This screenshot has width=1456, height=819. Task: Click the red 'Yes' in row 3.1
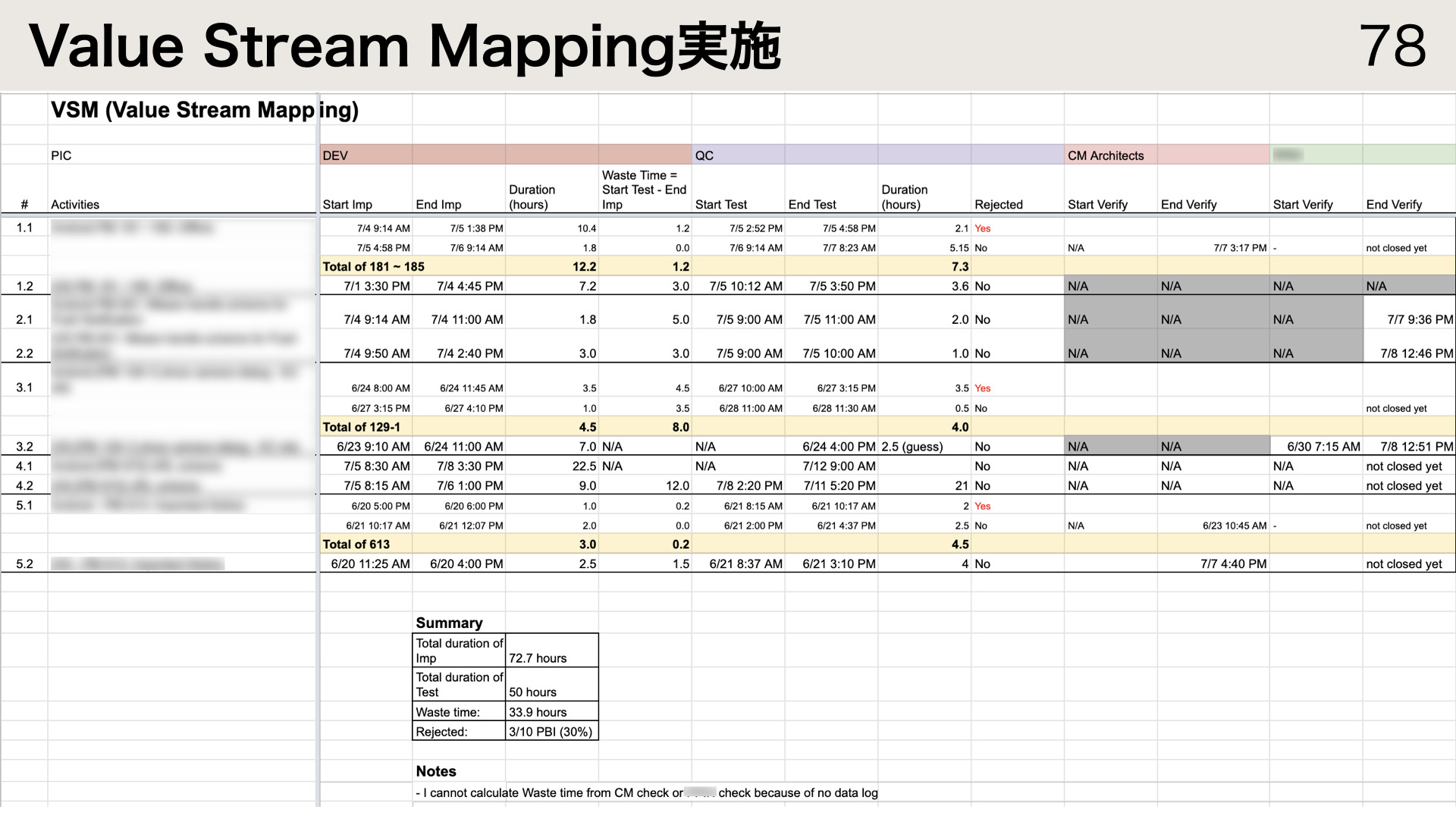(983, 388)
